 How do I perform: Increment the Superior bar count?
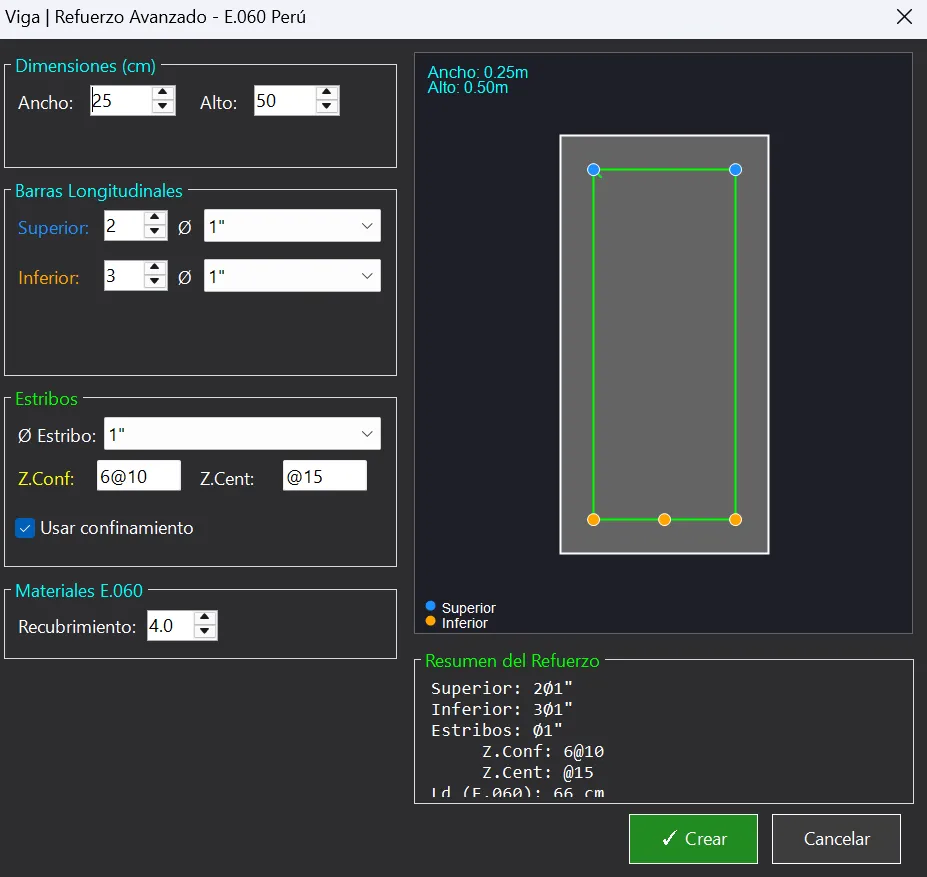tap(155, 218)
